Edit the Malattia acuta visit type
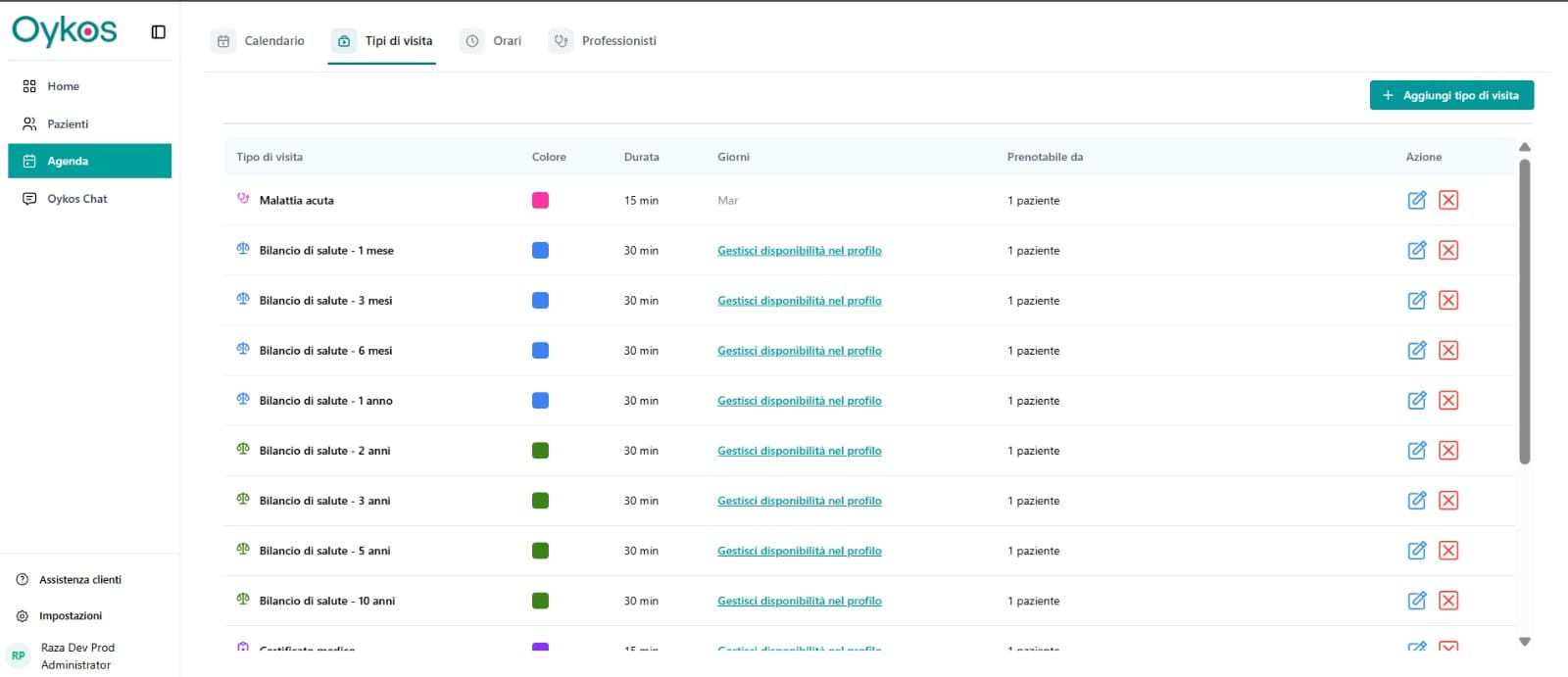 1417,200
